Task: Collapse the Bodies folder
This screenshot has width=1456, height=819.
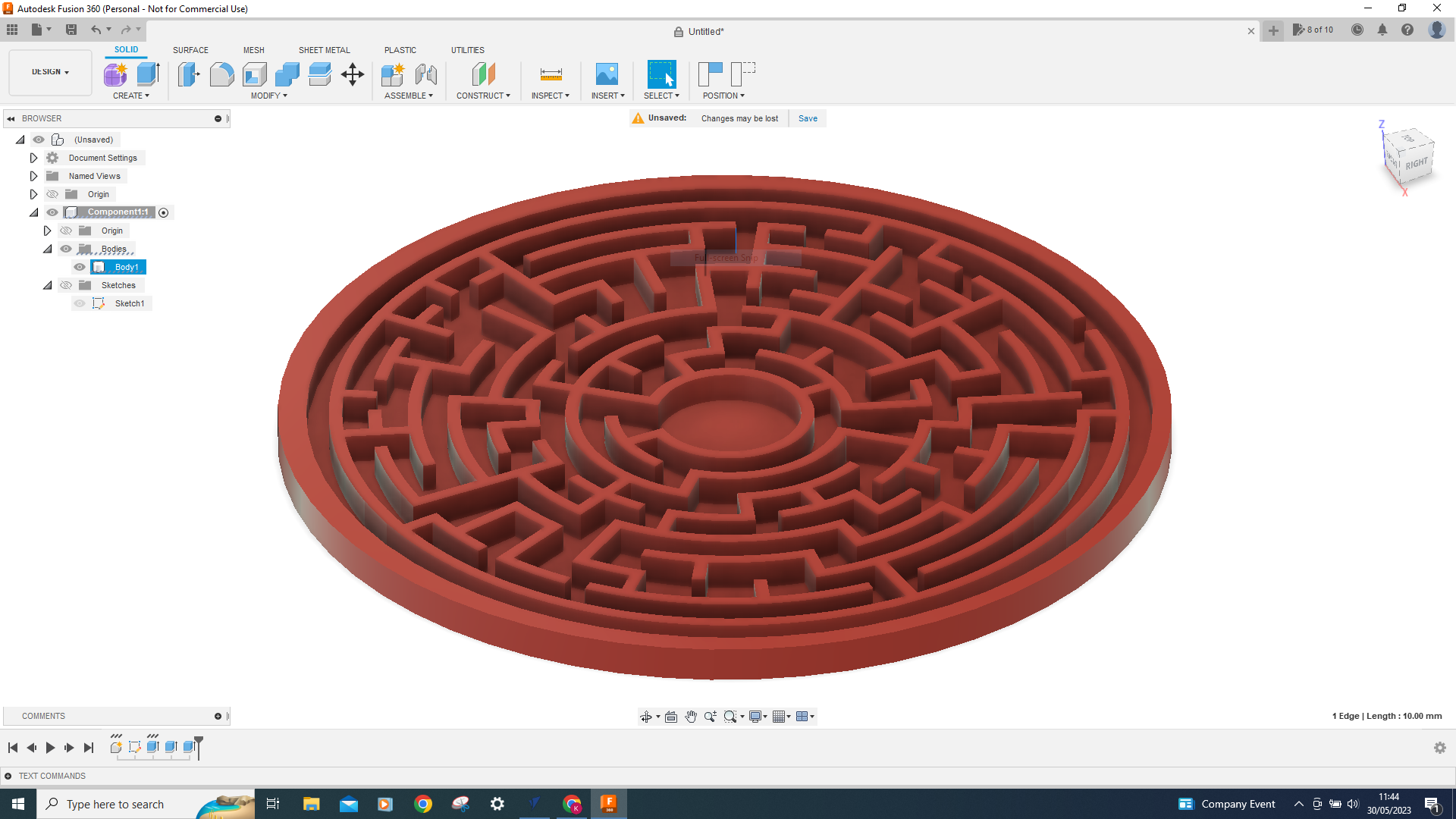Action: (x=47, y=249)
